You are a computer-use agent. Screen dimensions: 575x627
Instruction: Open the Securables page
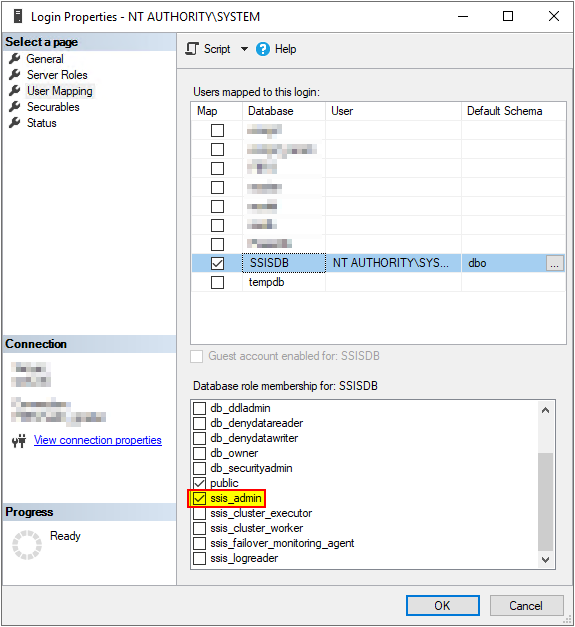(x=53, y=107)
